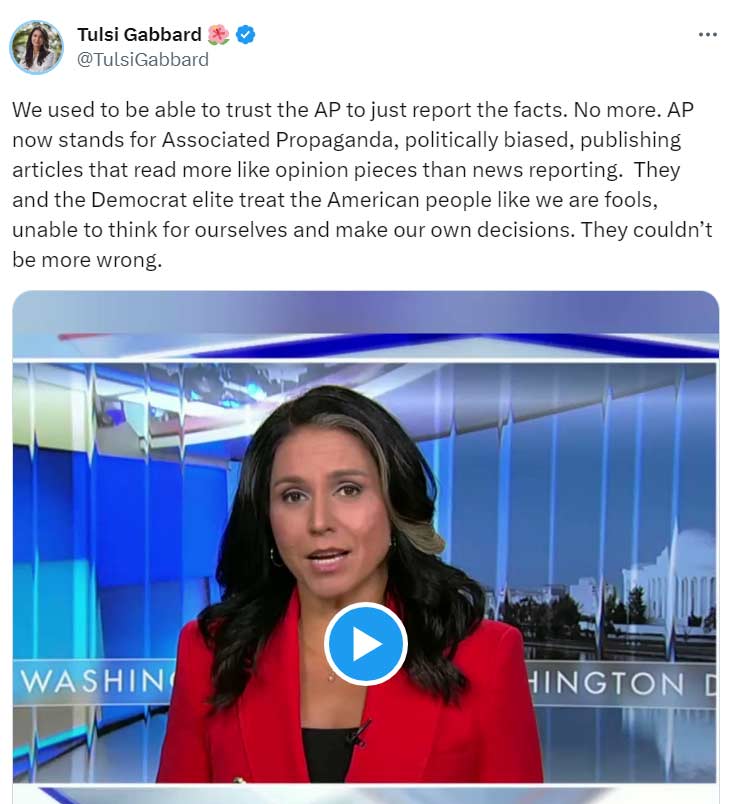Click the hibiscus flower emoji beside the name

pyautogui.click(x=219, y=35)
